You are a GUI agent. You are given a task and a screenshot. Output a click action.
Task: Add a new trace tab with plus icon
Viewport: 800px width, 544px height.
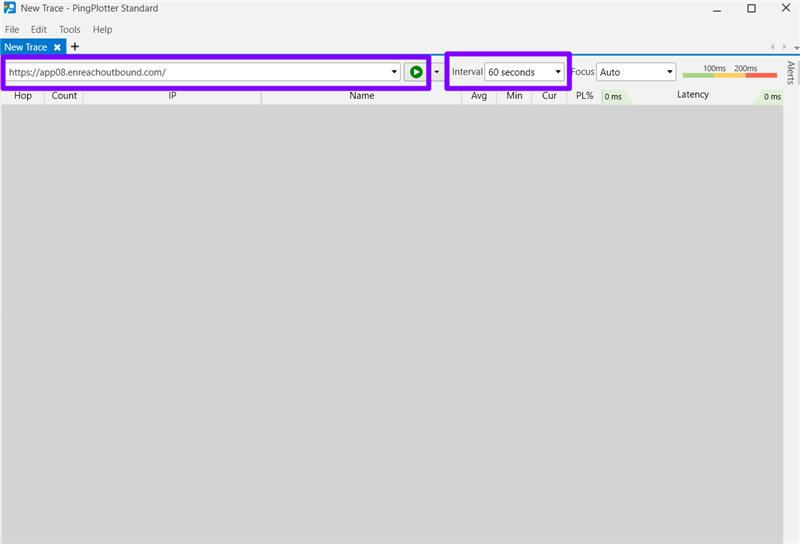[x=75, y=47]
